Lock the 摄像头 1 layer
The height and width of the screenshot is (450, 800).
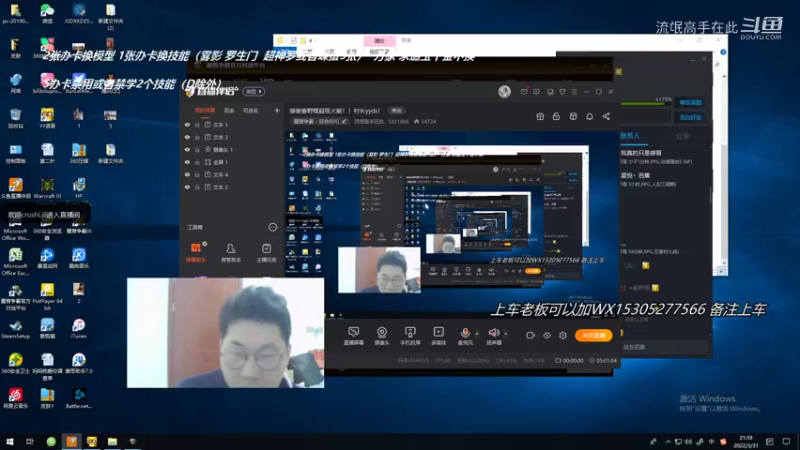pos(197,149)
